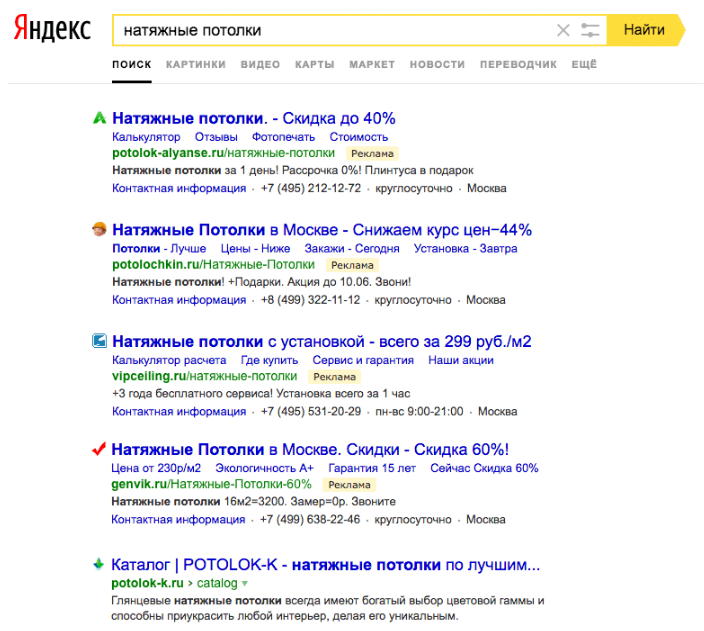704x631 pixels.
Task: Click the potolok-k.ru green arrow favicon
Action: pos(98,564)
